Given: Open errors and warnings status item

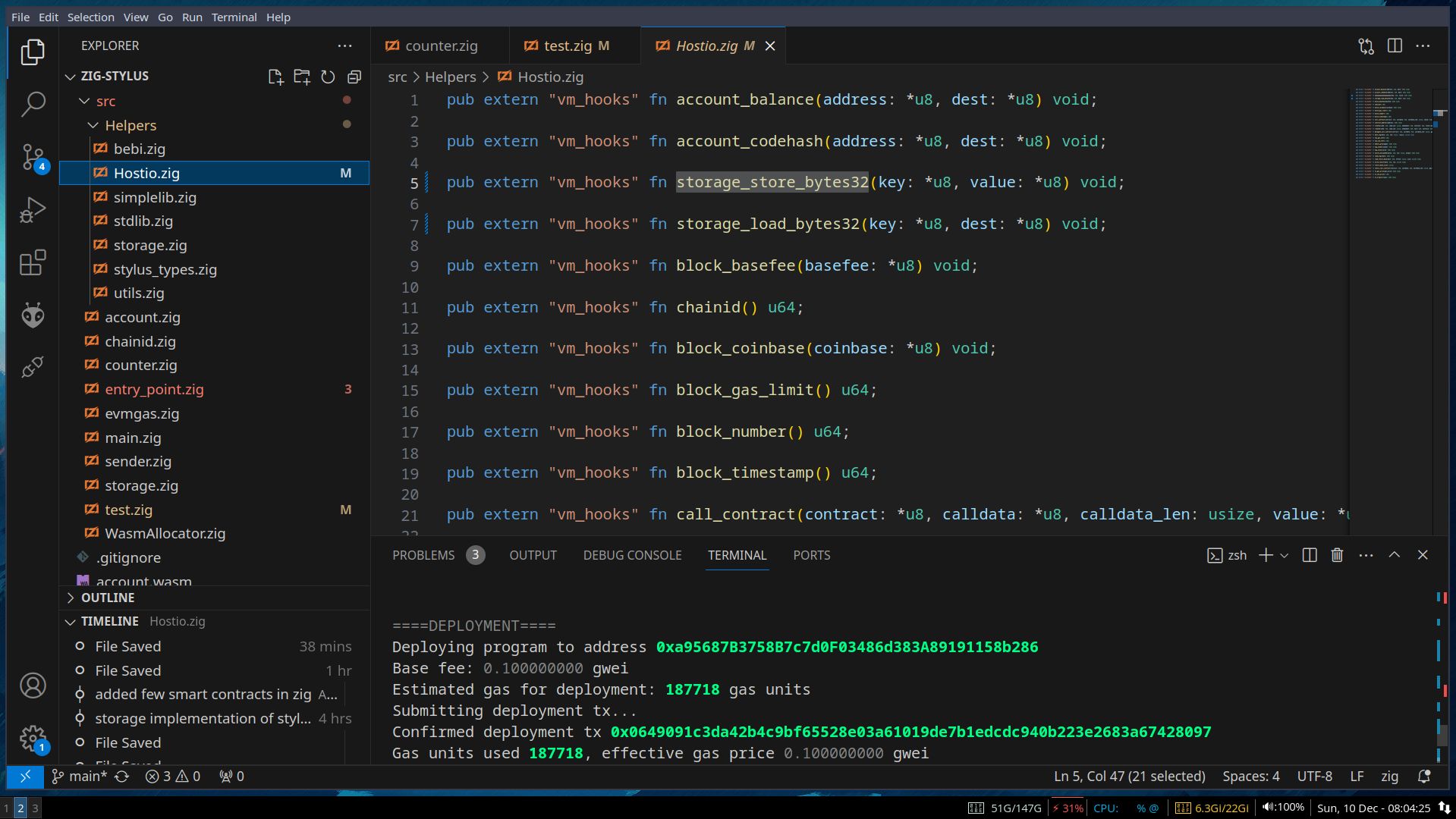Looking at the screenshot, I should click(172, 776).
